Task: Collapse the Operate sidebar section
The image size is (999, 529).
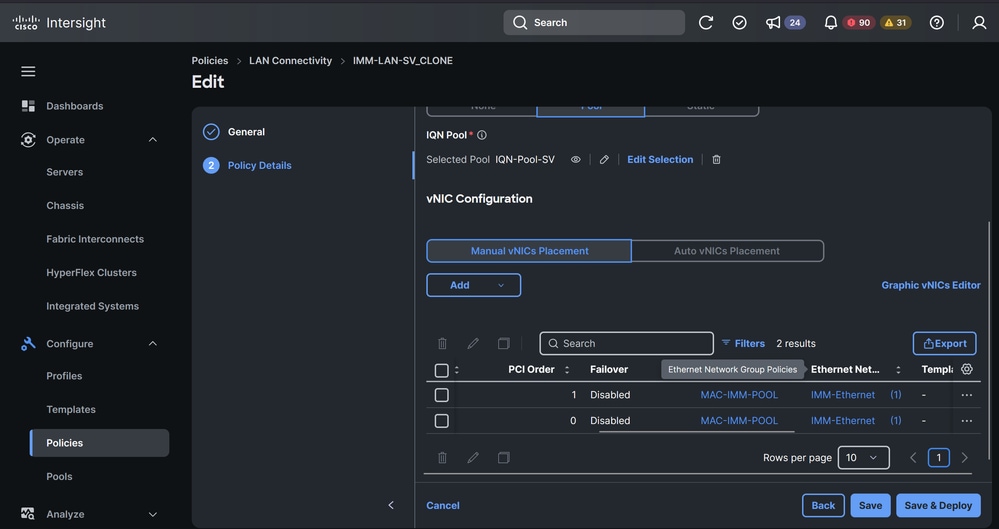Action: pos(153,140)
